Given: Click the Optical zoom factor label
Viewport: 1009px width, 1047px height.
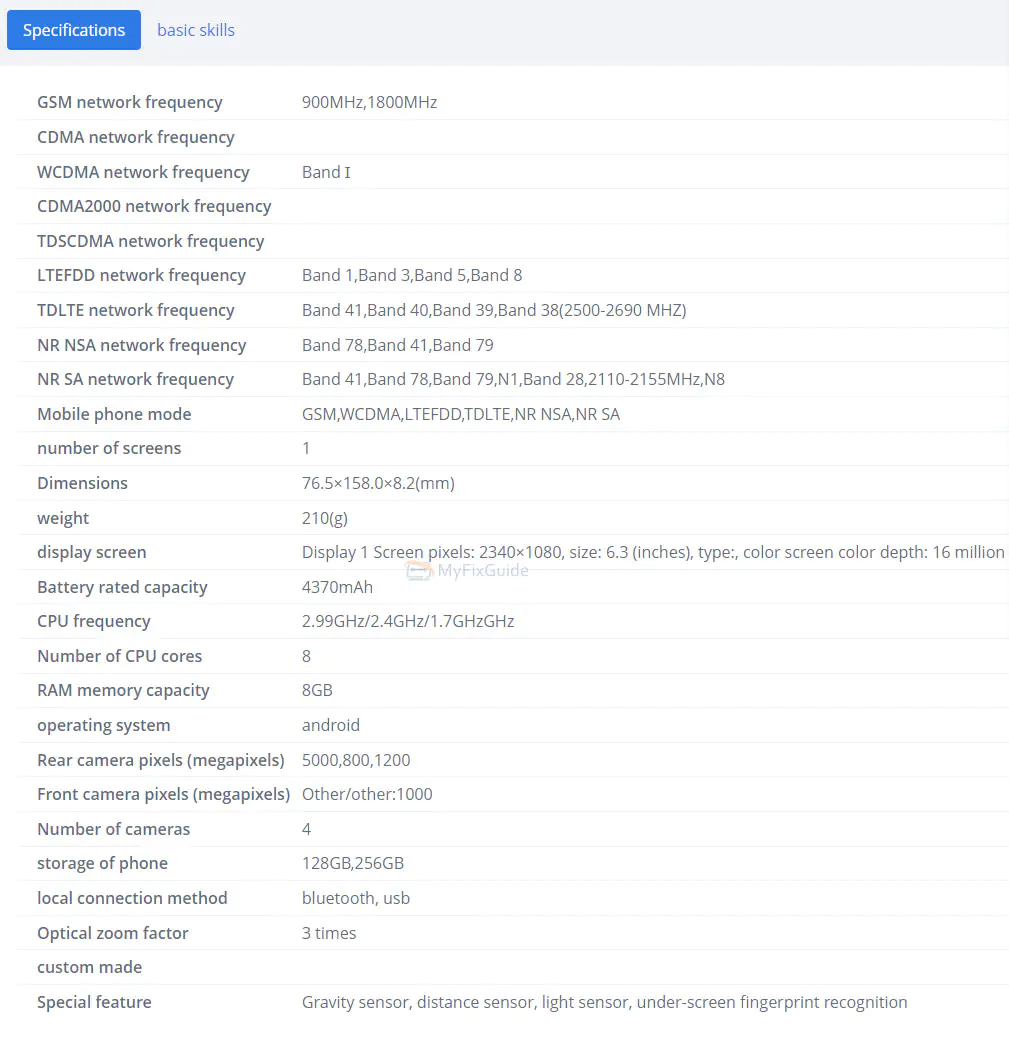Looking at the screenshot, I should click(113, 933).
